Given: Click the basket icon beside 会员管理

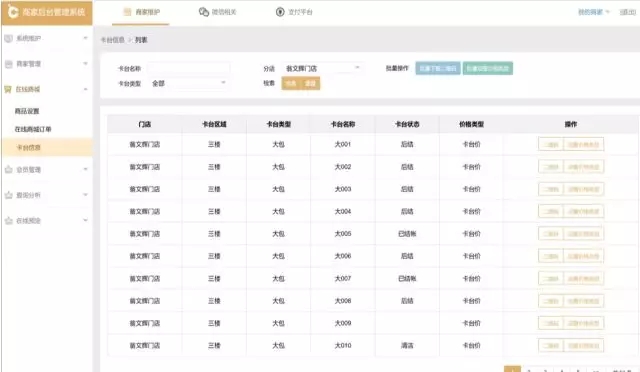Looking at the screenshot, I should (x=8, y=169).
